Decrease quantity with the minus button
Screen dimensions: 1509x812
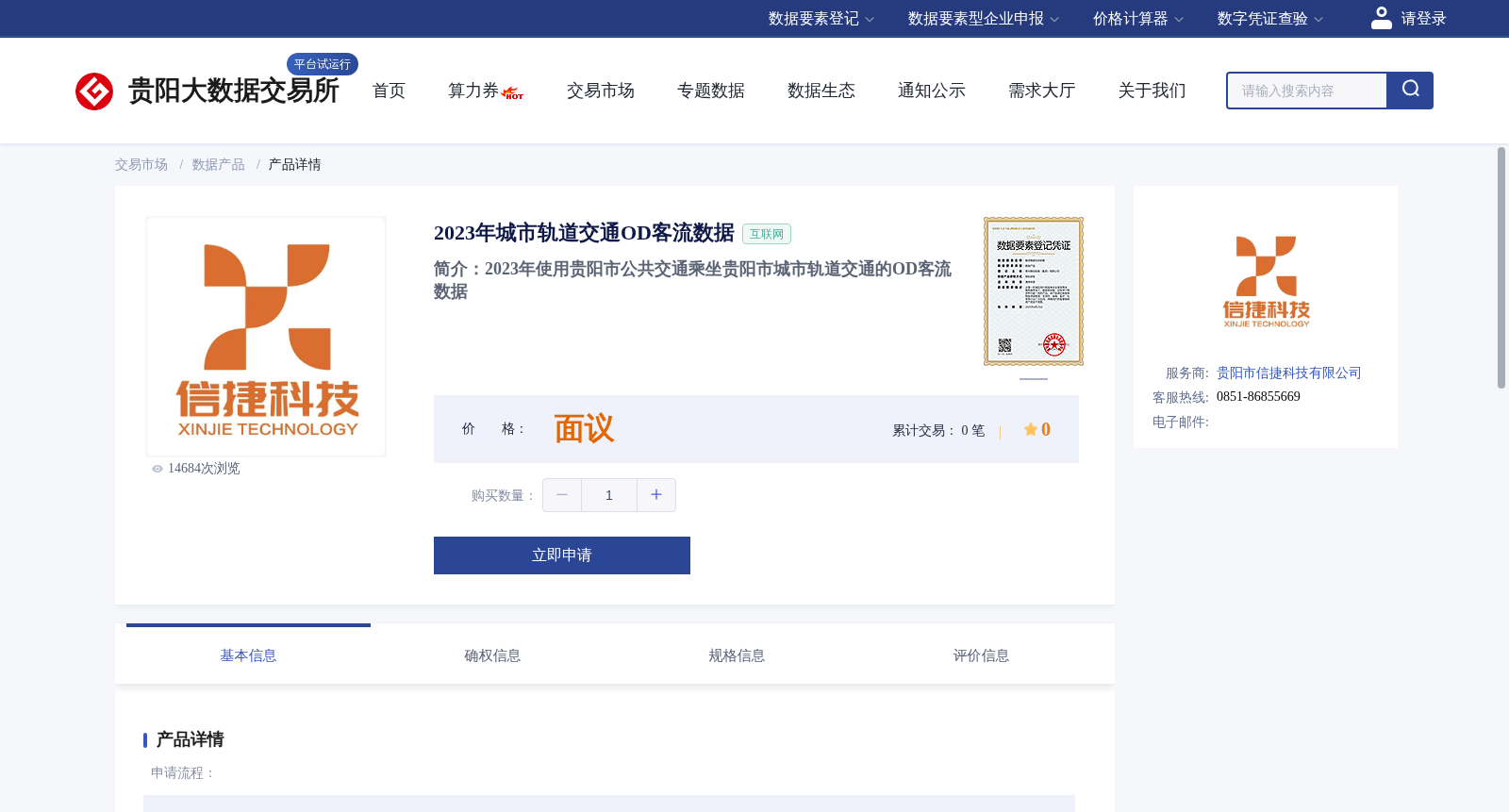point(562,495)
